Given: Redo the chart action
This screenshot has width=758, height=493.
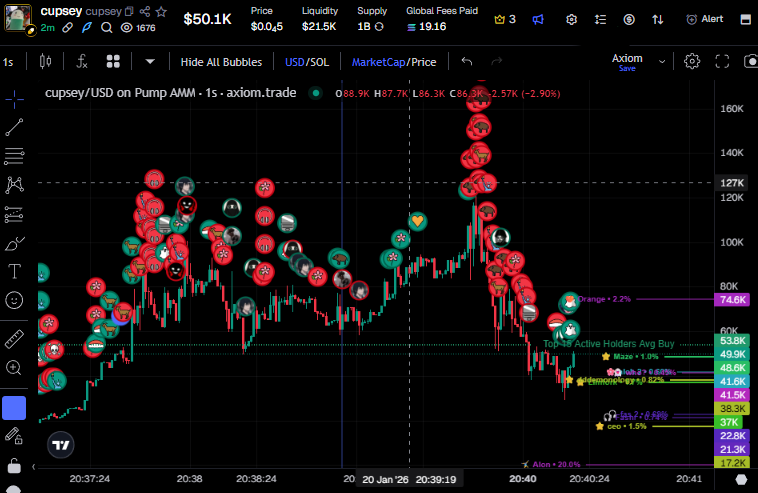Looking at the screenshot, I should click(x=496, y=61).
